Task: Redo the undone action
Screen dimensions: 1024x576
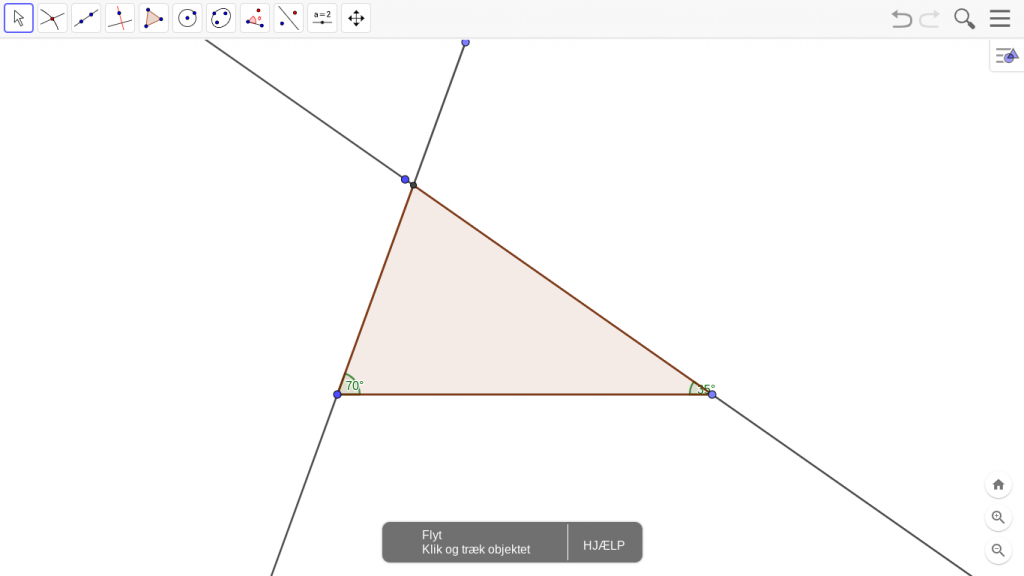Action: [x=929, y=18]
